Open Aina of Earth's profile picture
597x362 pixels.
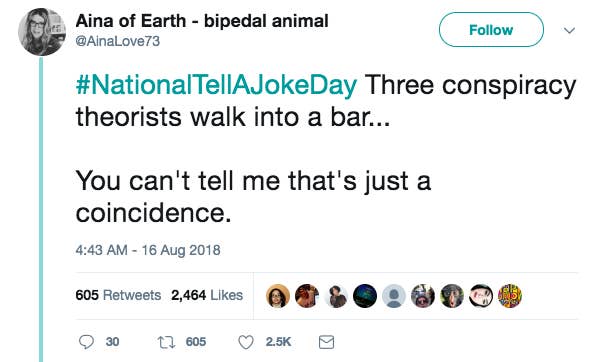[42, 32]
